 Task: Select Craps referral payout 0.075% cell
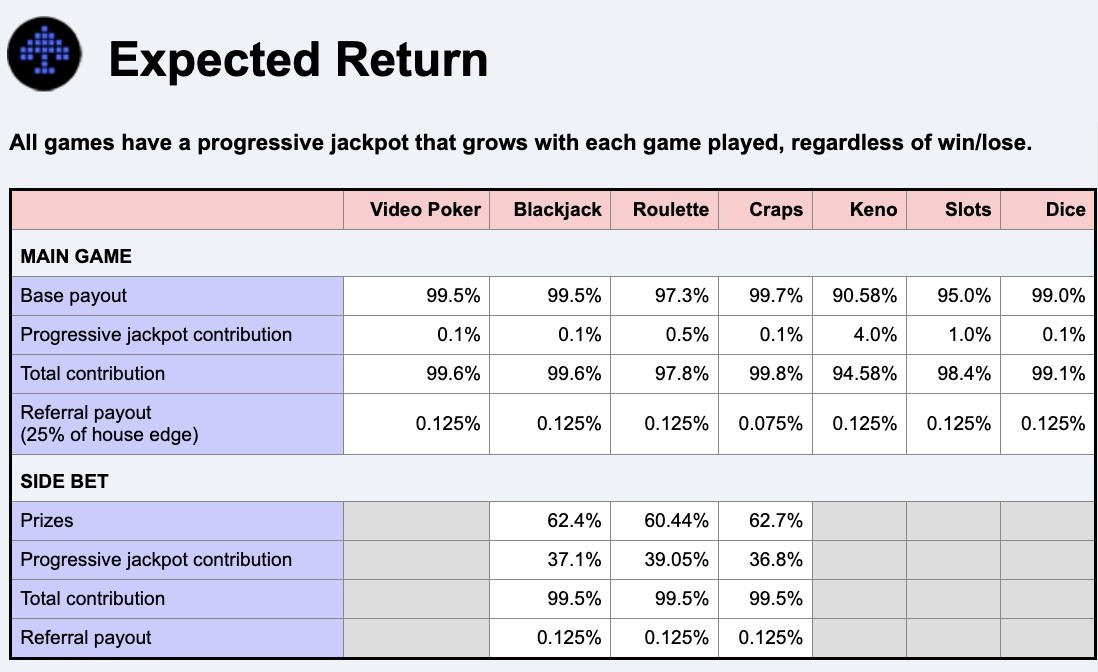[x=765, y=424]
